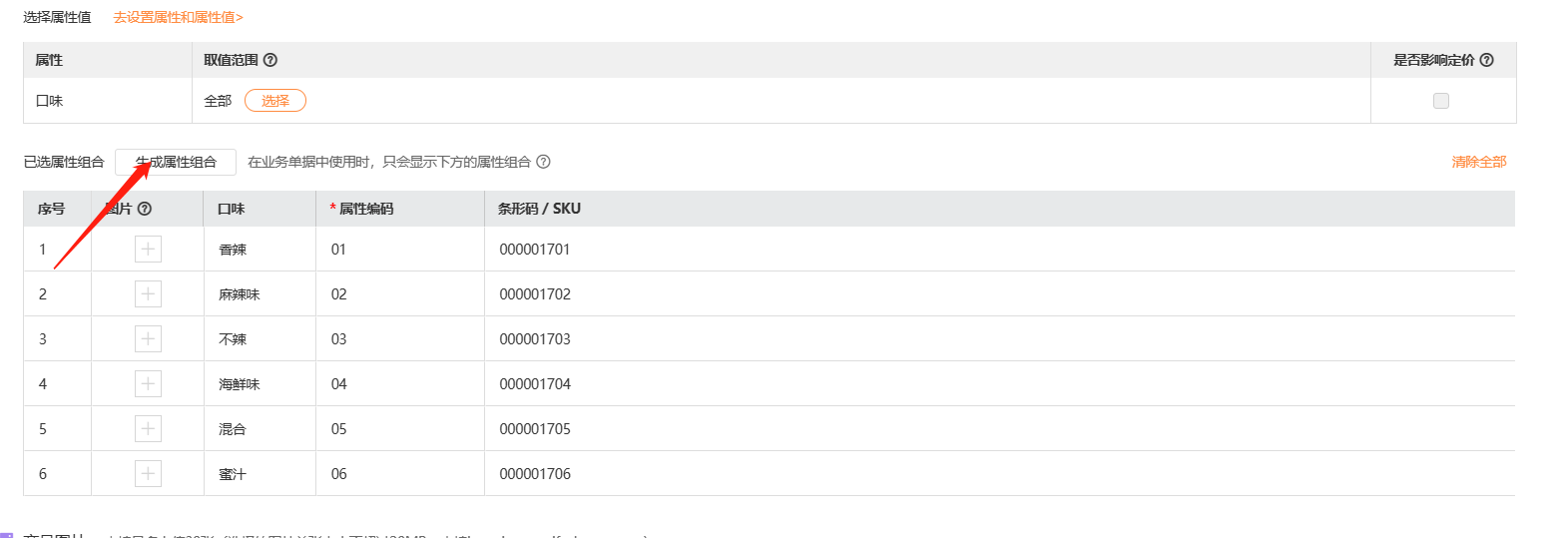The height and width of the screenshot is (538, 1568).
Task: Click help icon in 图片 column header
Action: click(145, 209)
